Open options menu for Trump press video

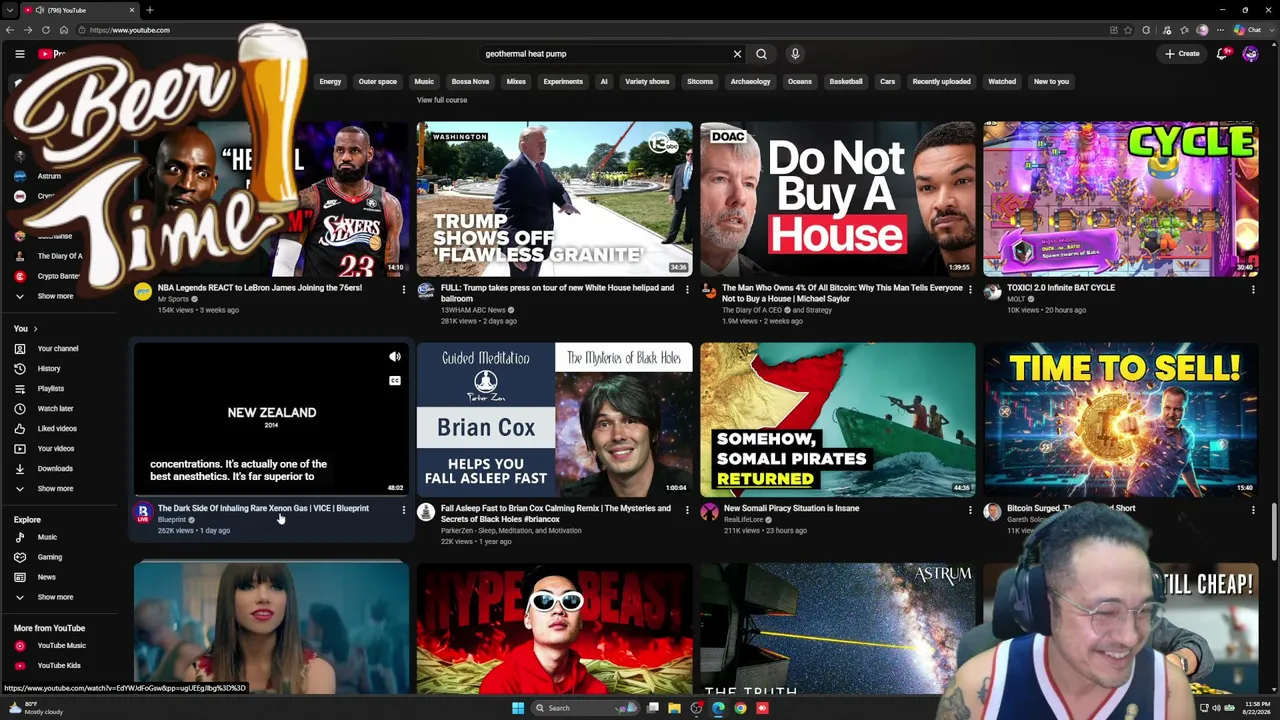[687, 289]
